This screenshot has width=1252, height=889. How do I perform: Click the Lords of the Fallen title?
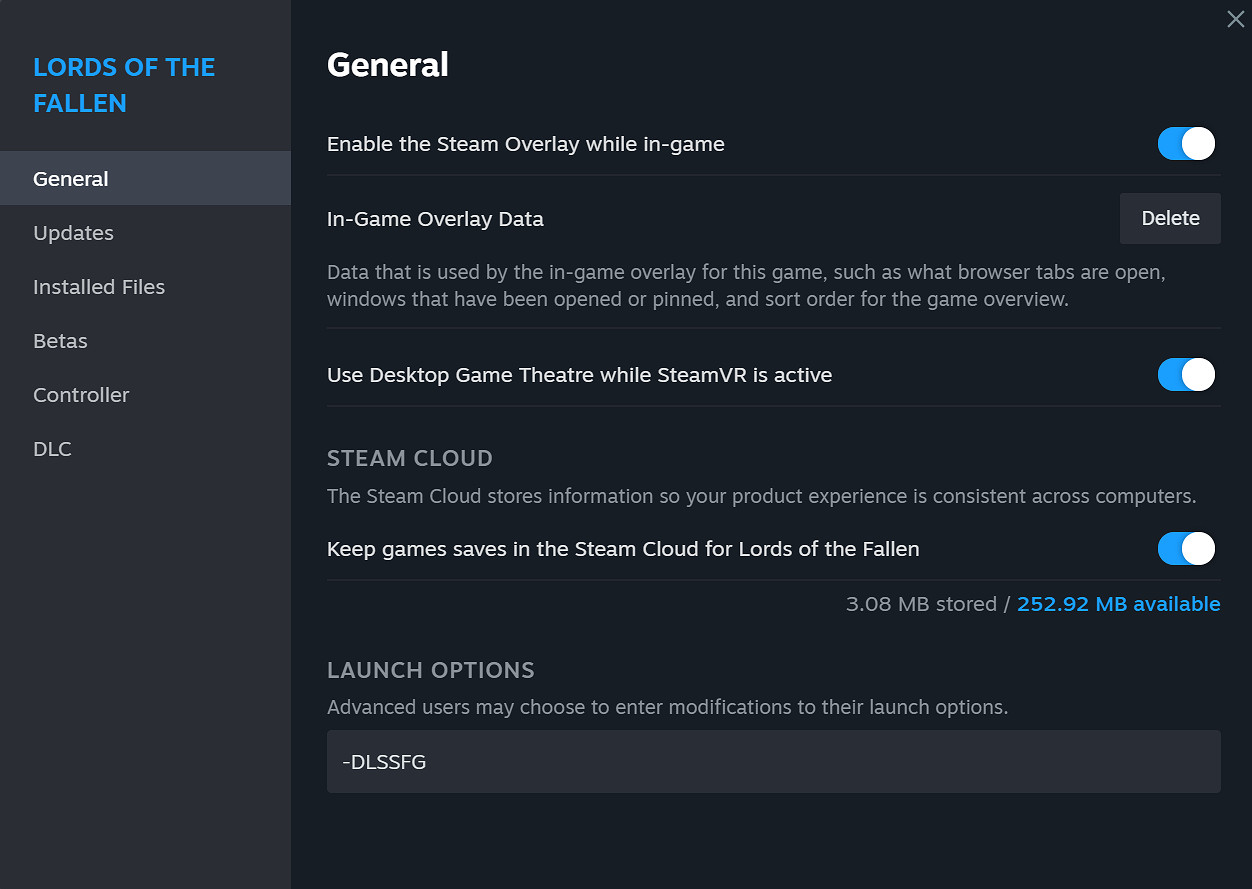point(124,85)
